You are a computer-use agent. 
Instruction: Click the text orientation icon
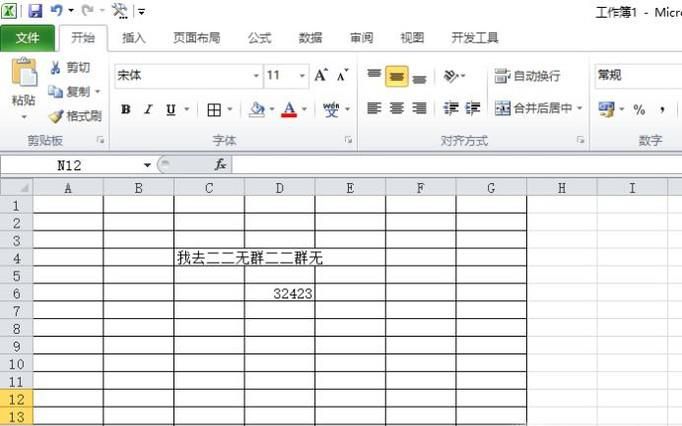click(451, 76)
